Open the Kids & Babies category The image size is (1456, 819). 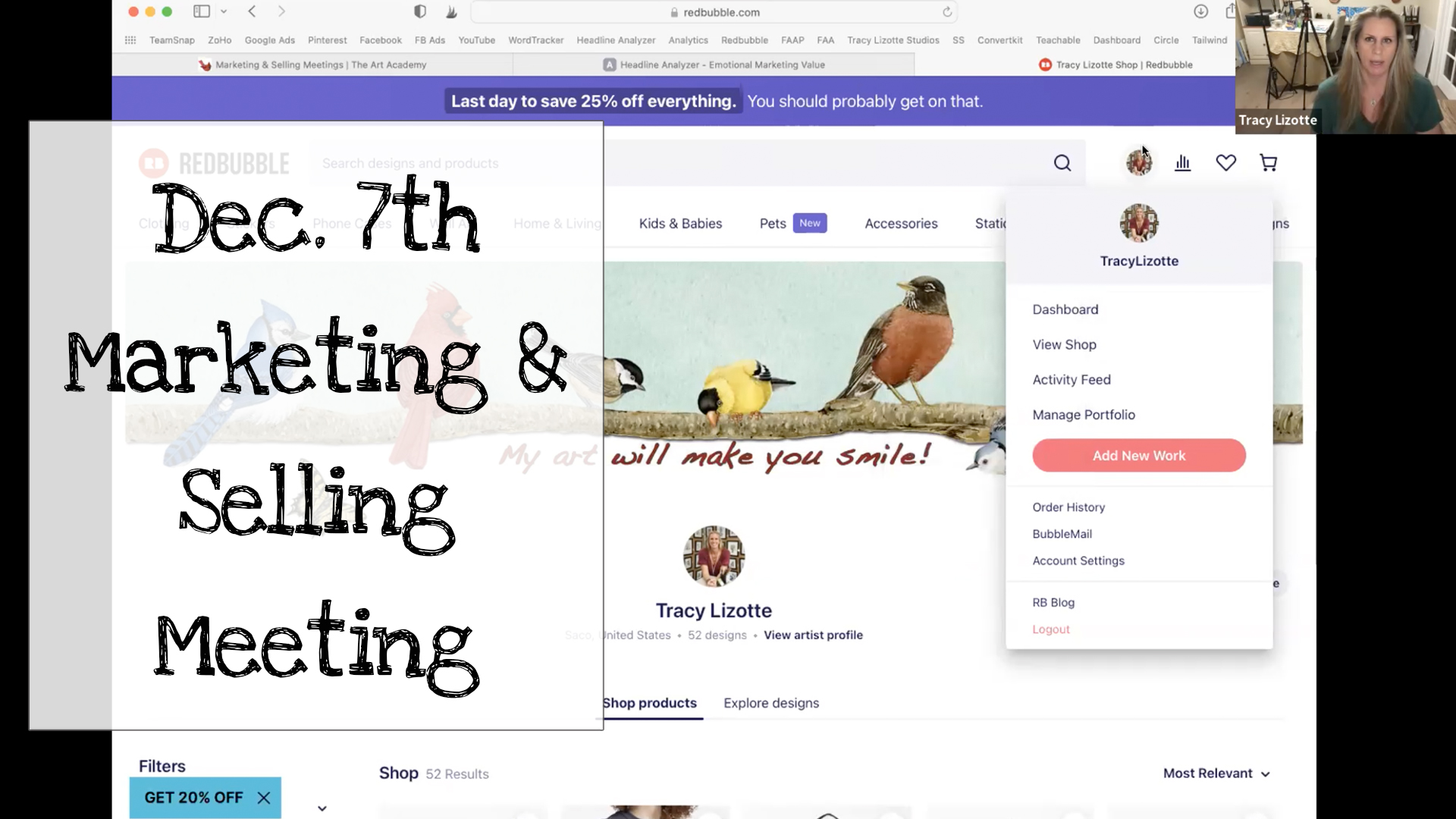(680, 224)
